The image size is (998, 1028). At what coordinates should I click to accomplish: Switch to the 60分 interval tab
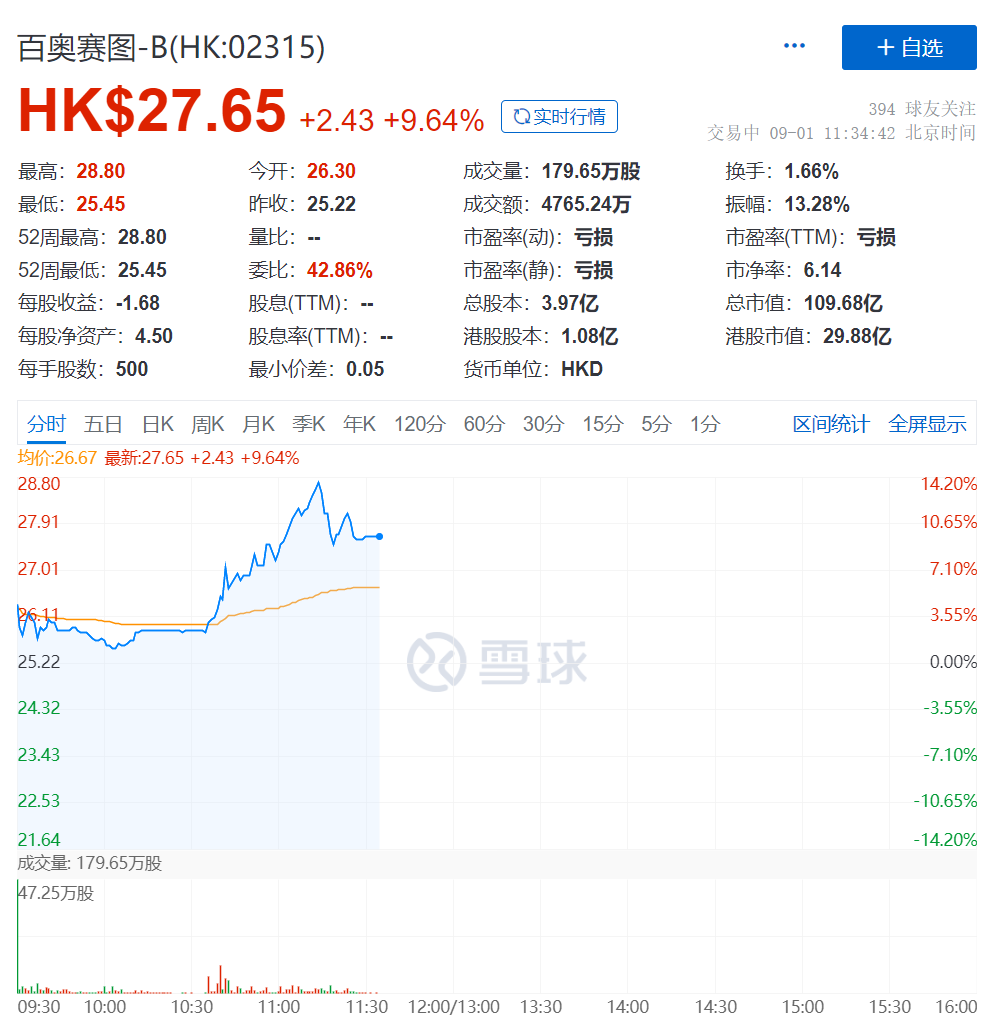click(484, 424)
